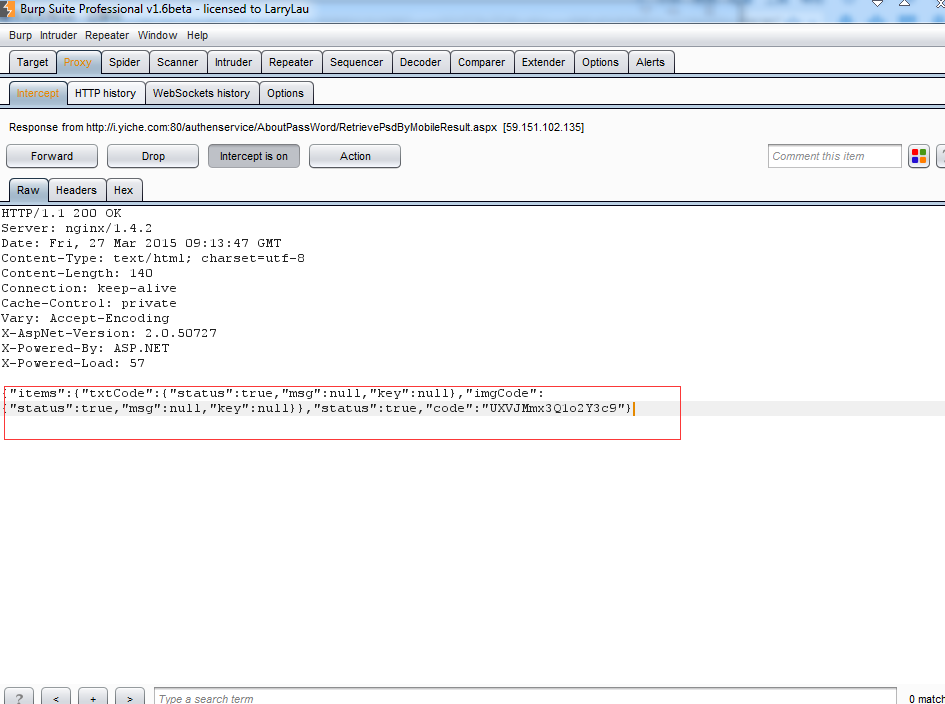
Task: Select the main Proxy tab
Action: coord(78,62)
